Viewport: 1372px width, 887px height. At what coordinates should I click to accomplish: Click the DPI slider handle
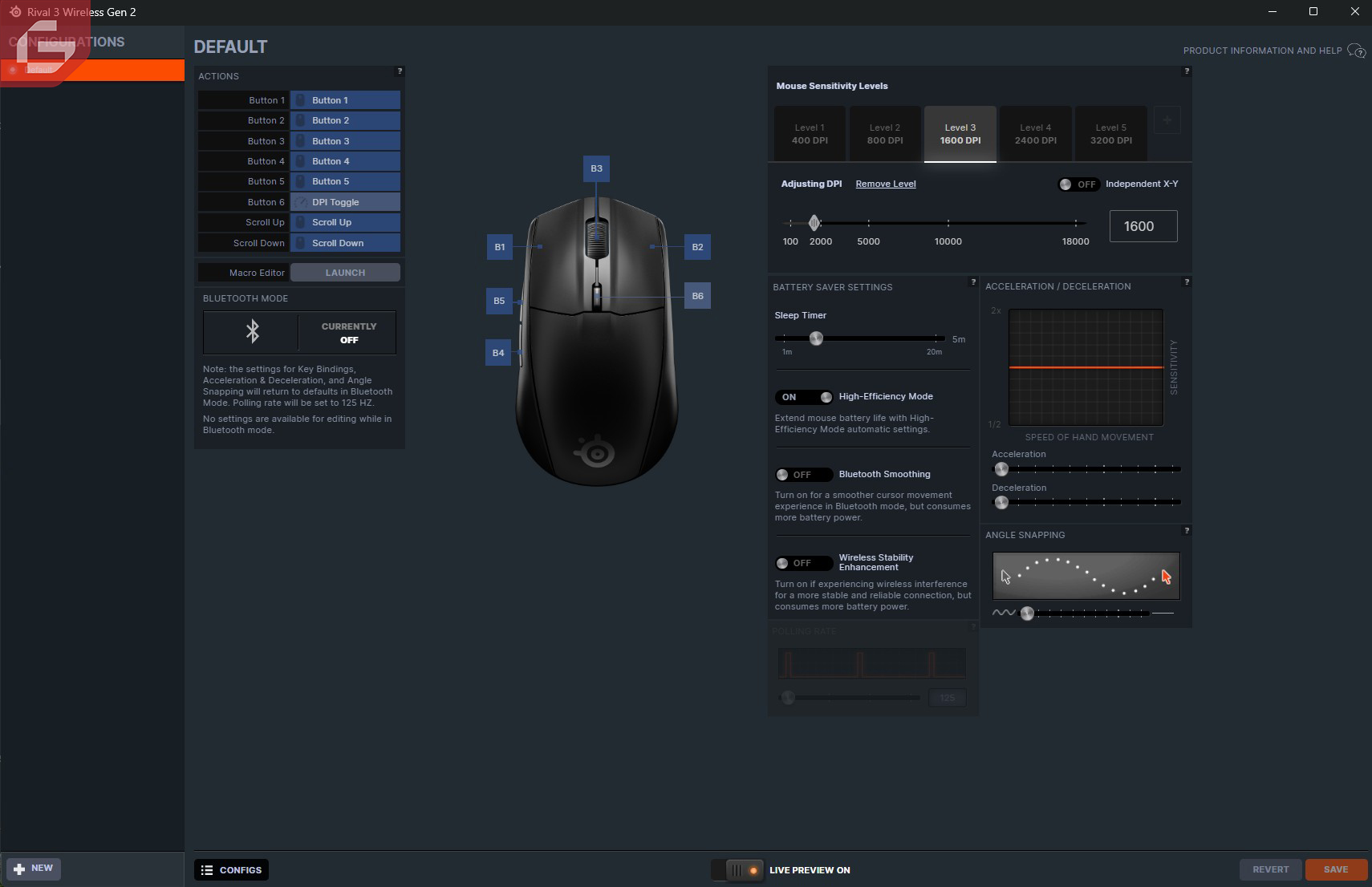click(x=814, y=223)
